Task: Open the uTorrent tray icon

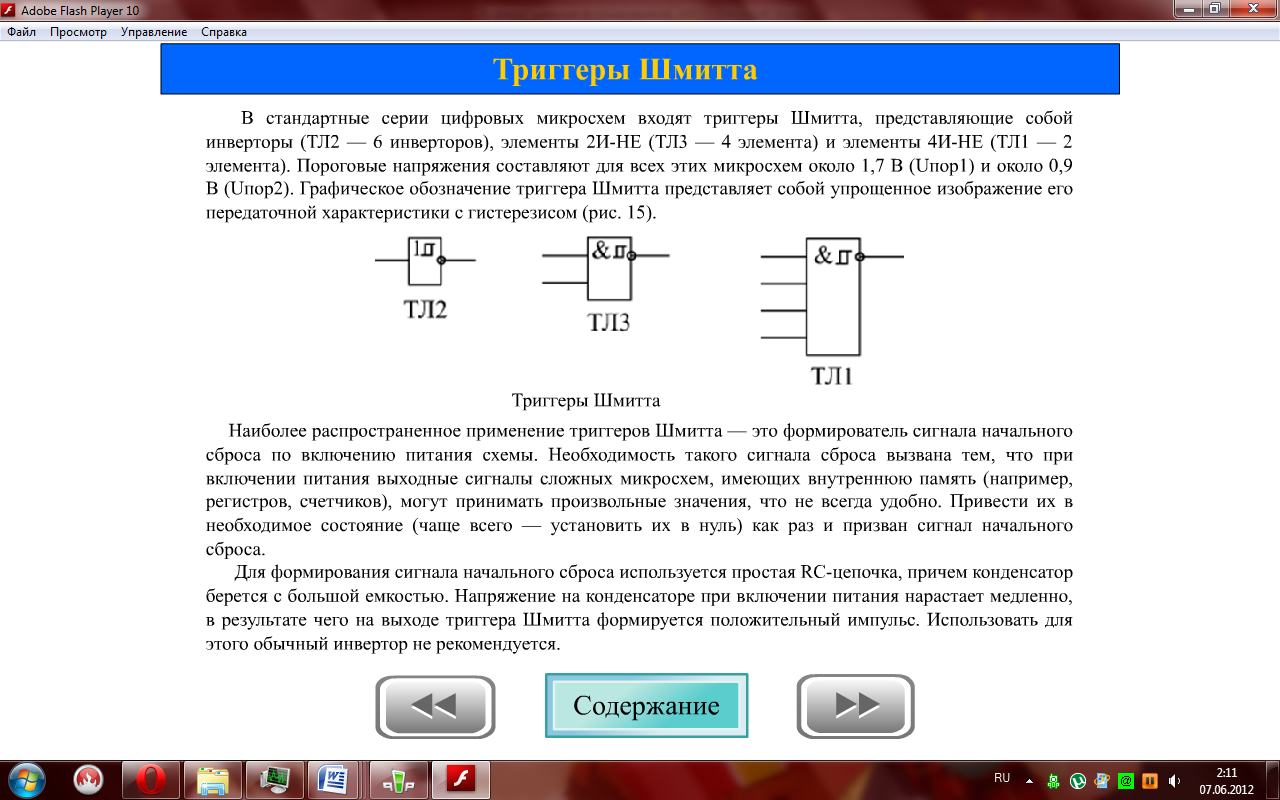Action: click(x=1078, y=780)
